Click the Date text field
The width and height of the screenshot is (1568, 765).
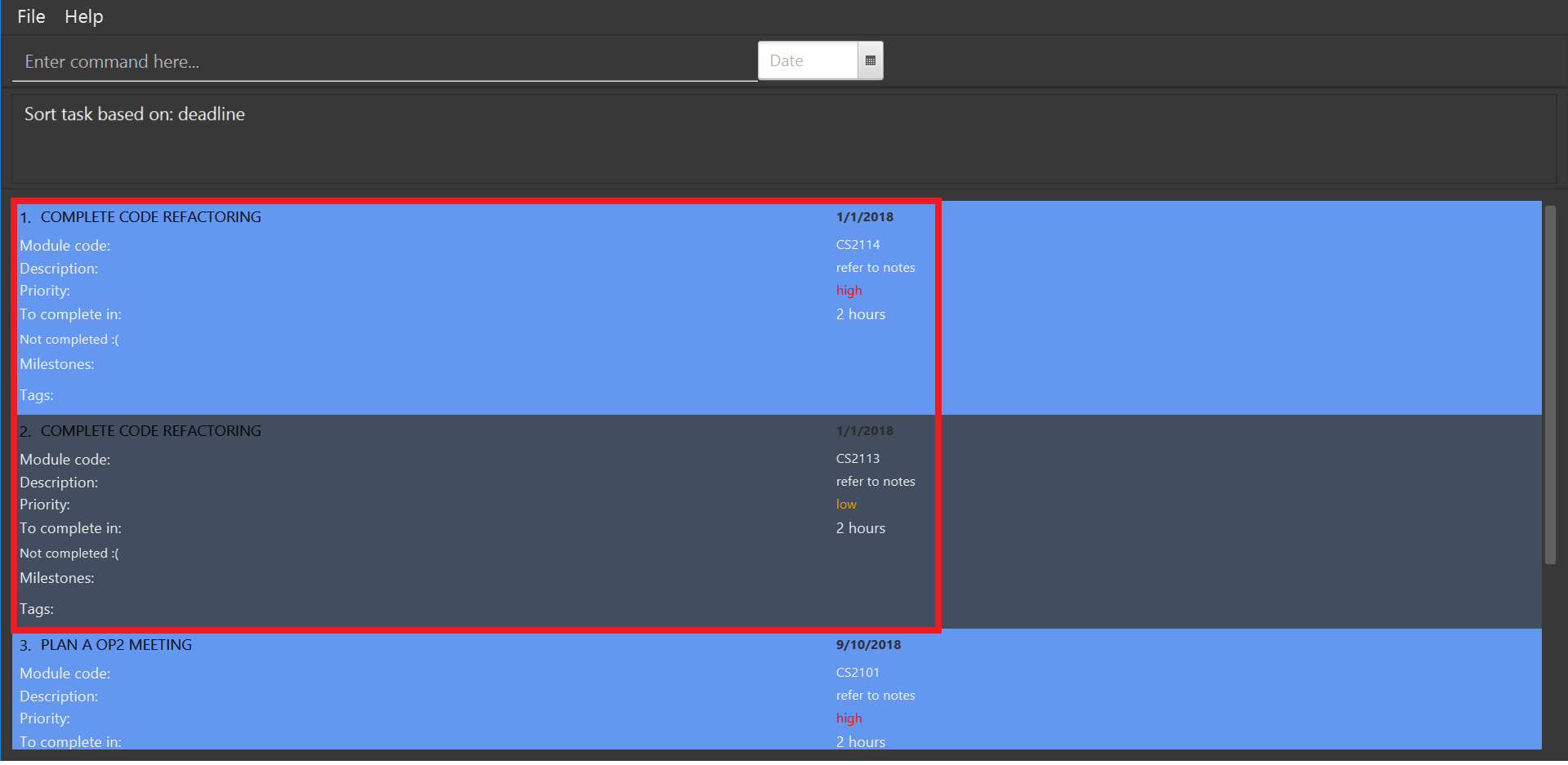808,60
